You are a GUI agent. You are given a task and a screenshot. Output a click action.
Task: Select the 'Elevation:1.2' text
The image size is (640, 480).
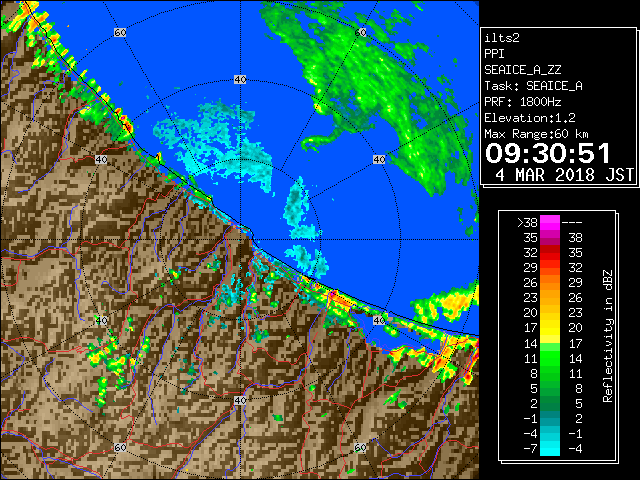tap(530, 118)
